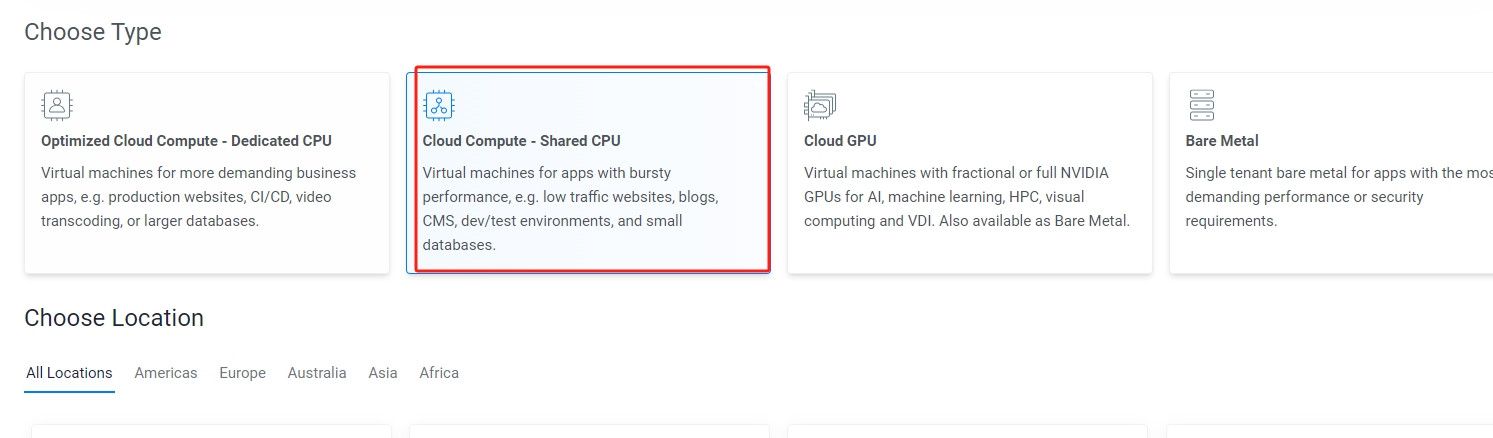Screen dimensions: 1493x438
Task: Click the Cloud GPU icon
Action: pos(820,105)
